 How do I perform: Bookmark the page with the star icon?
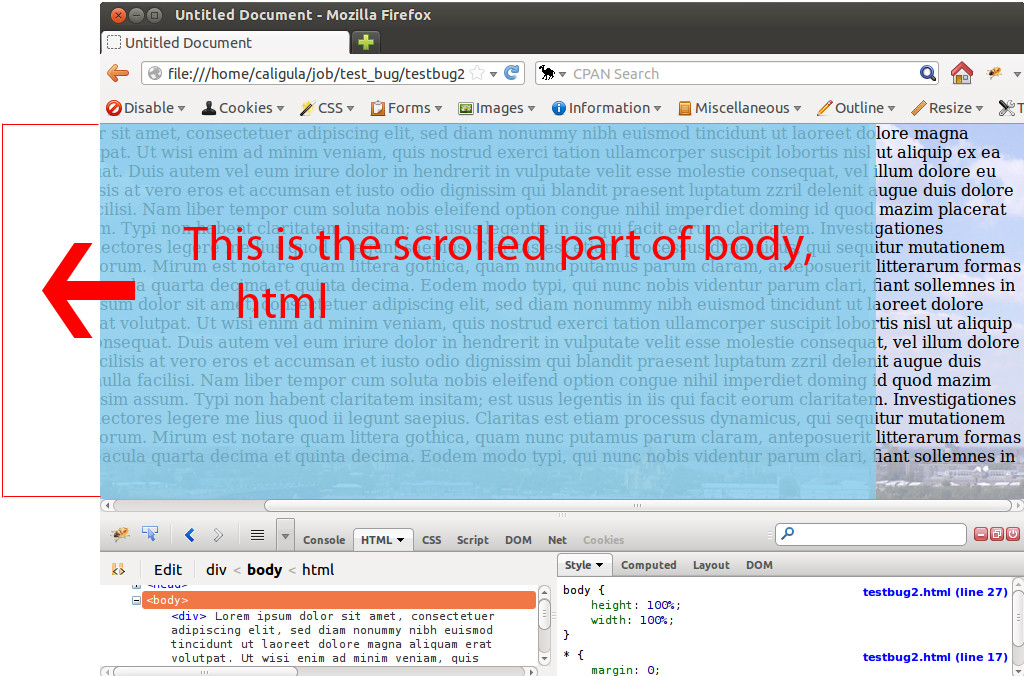click(x=476, y=73)
